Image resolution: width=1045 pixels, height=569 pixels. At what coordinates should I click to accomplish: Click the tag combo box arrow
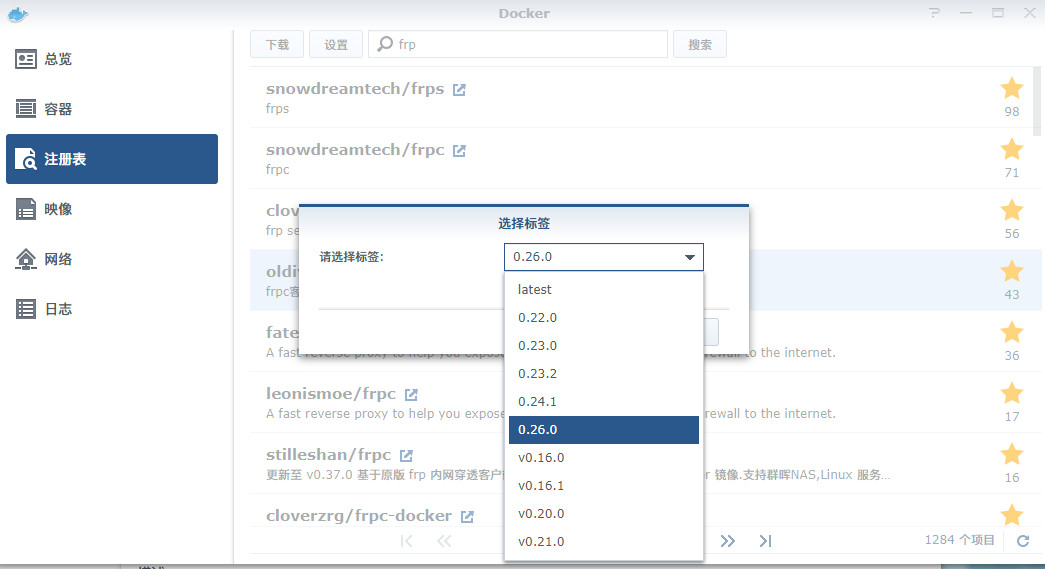pyautogui.click(x=690, y=257)
